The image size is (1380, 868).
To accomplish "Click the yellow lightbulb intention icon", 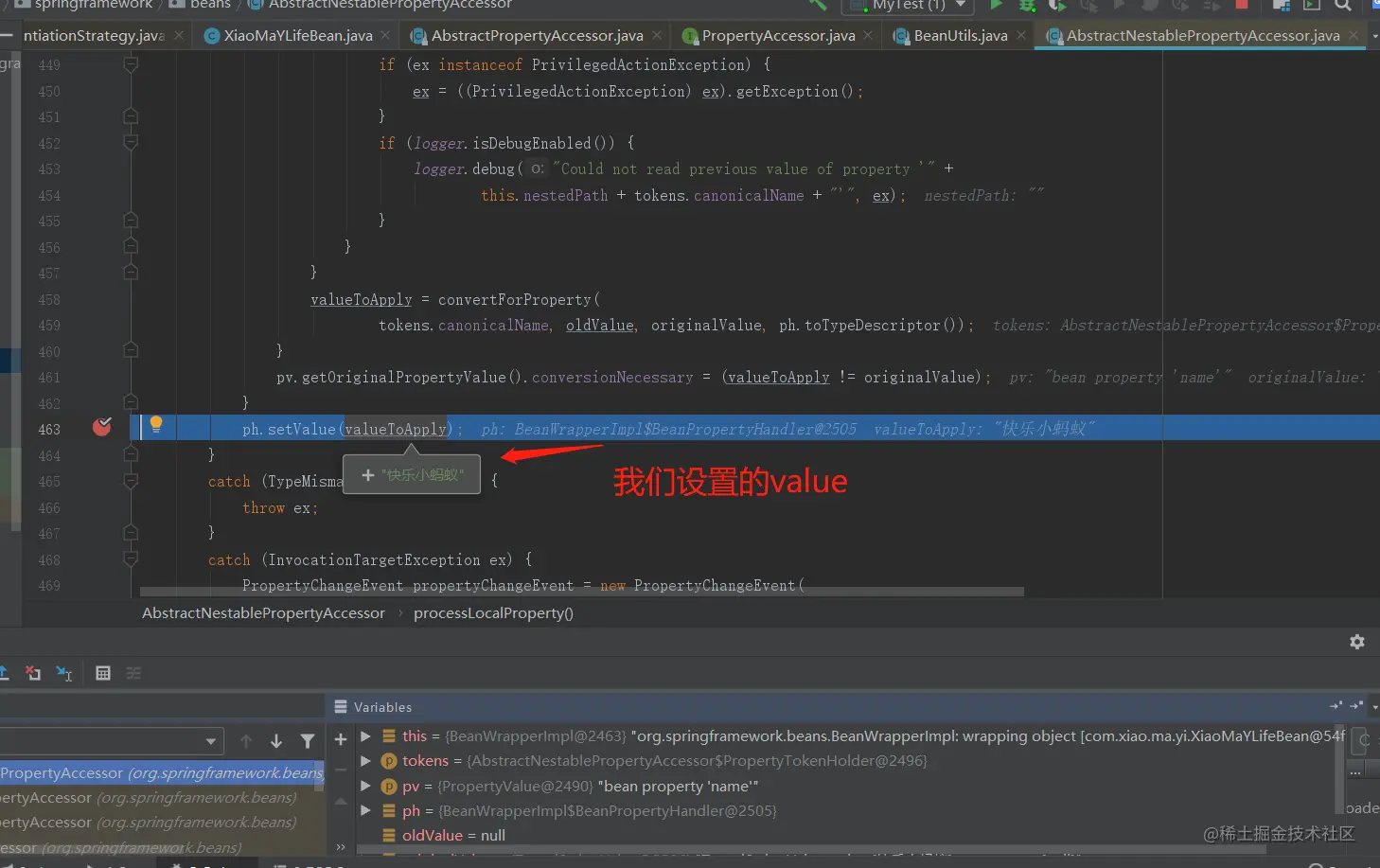I will pyautogui.click(x=156, y=424).
